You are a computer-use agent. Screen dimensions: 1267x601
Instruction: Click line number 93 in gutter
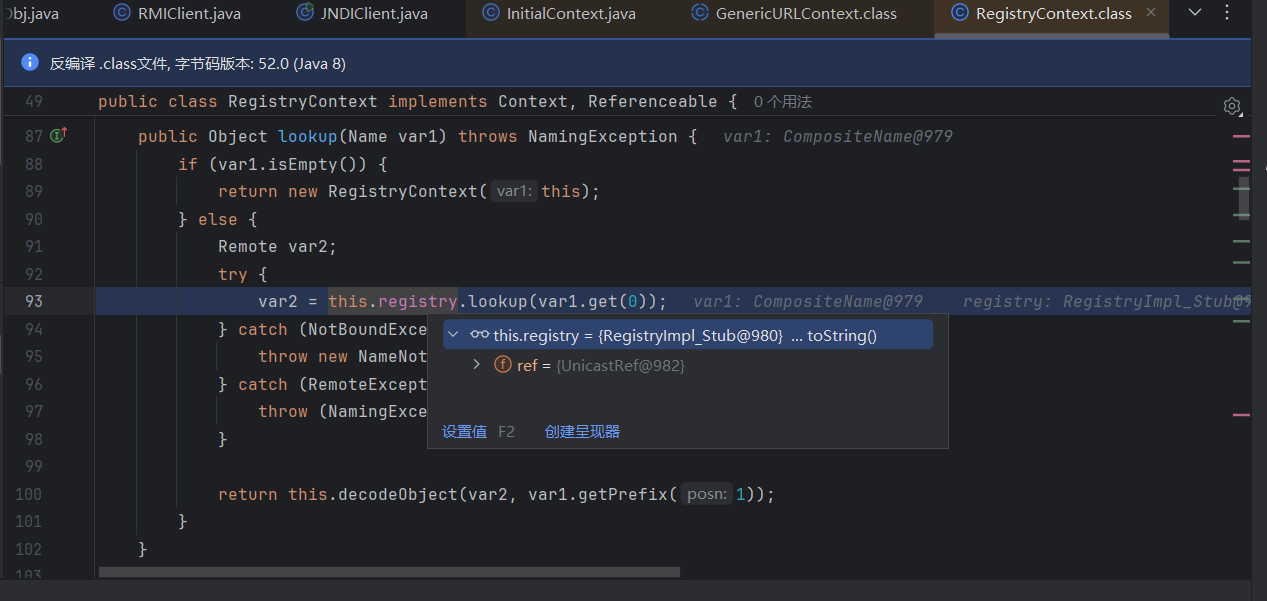33,301
